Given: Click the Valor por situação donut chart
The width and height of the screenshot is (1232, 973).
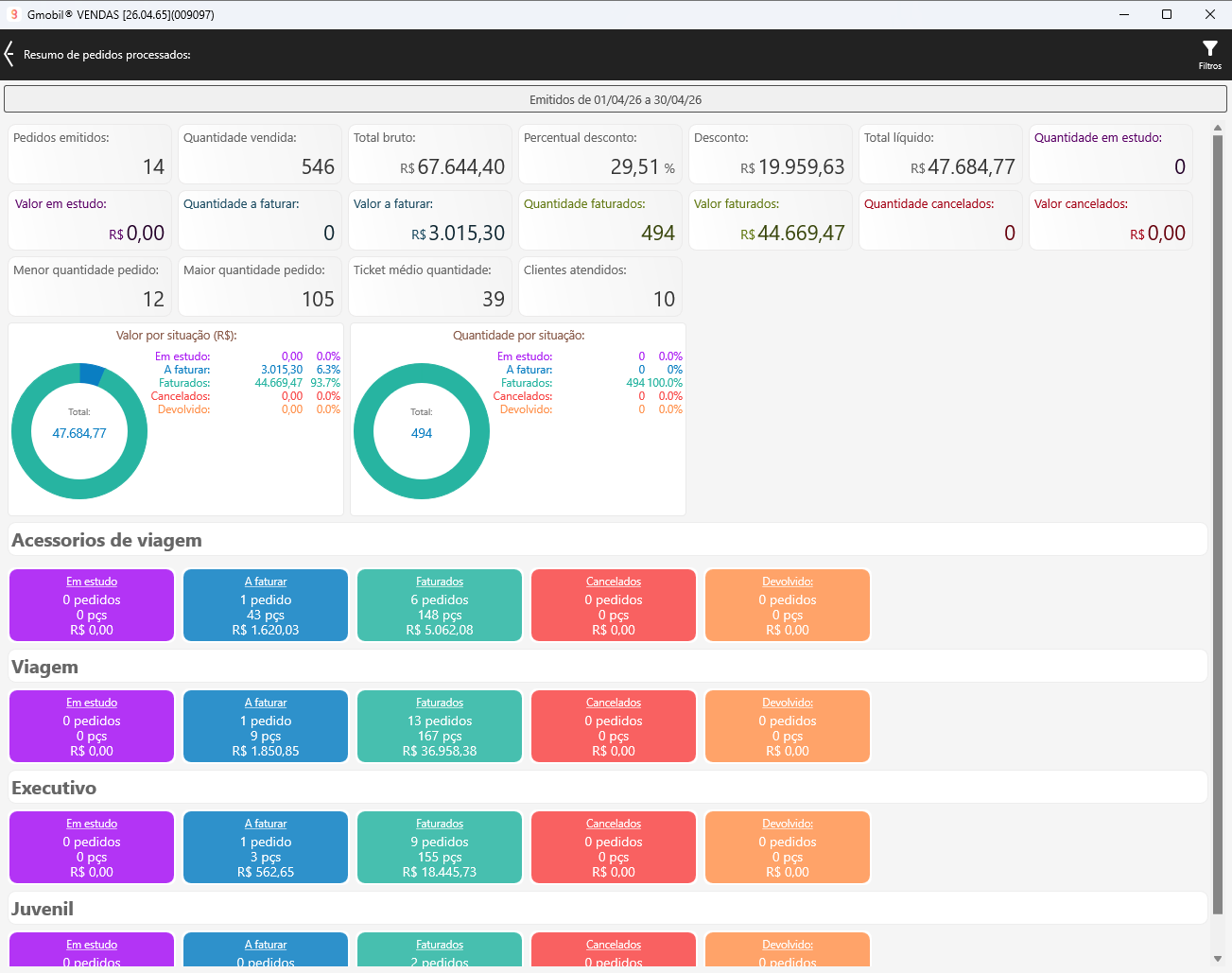Looking at the screenshot, I should tap(79, 431).
